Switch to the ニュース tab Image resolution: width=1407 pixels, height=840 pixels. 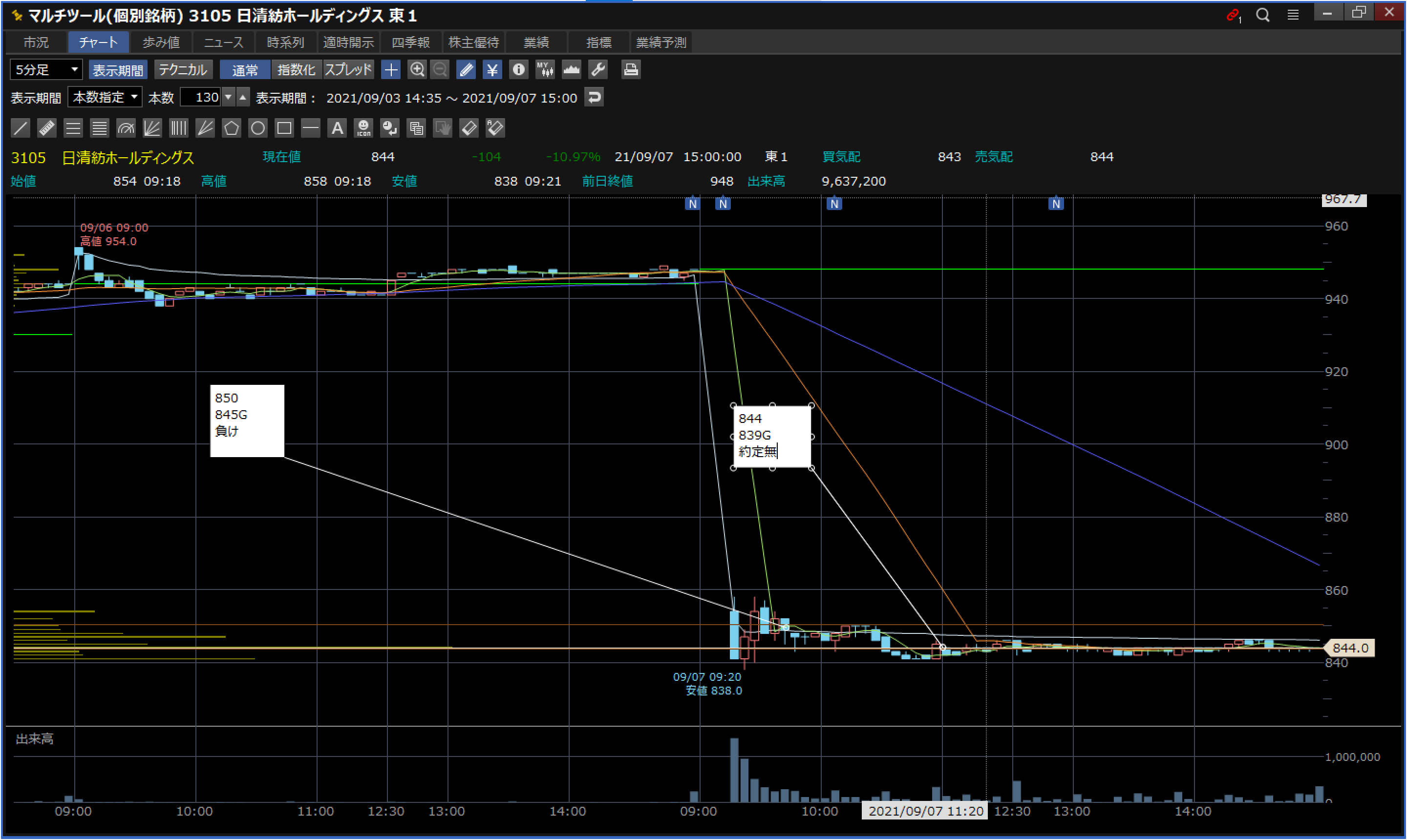(x=223, y=42)
